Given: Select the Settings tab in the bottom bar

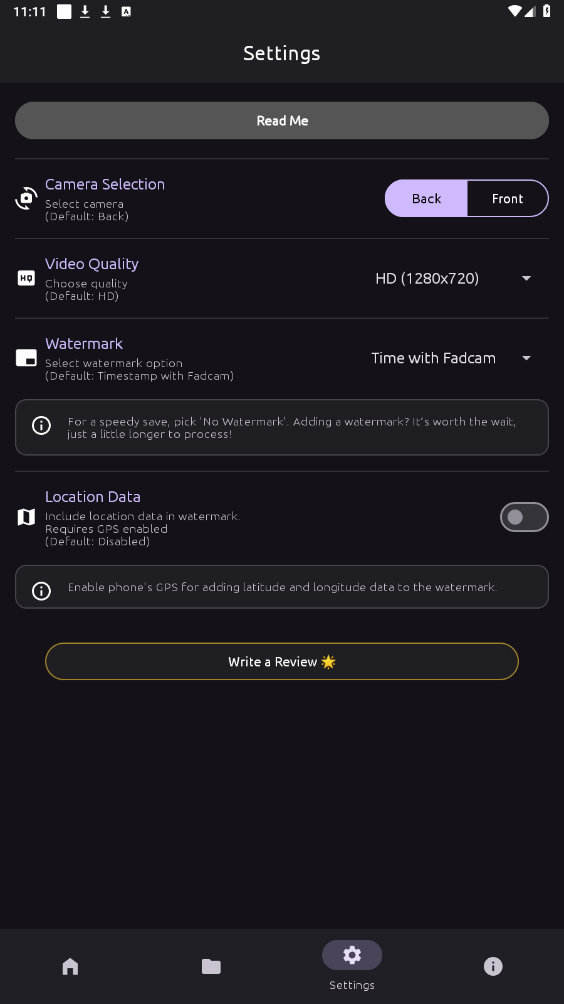Looking at the screenshot, I should (352, 966).
